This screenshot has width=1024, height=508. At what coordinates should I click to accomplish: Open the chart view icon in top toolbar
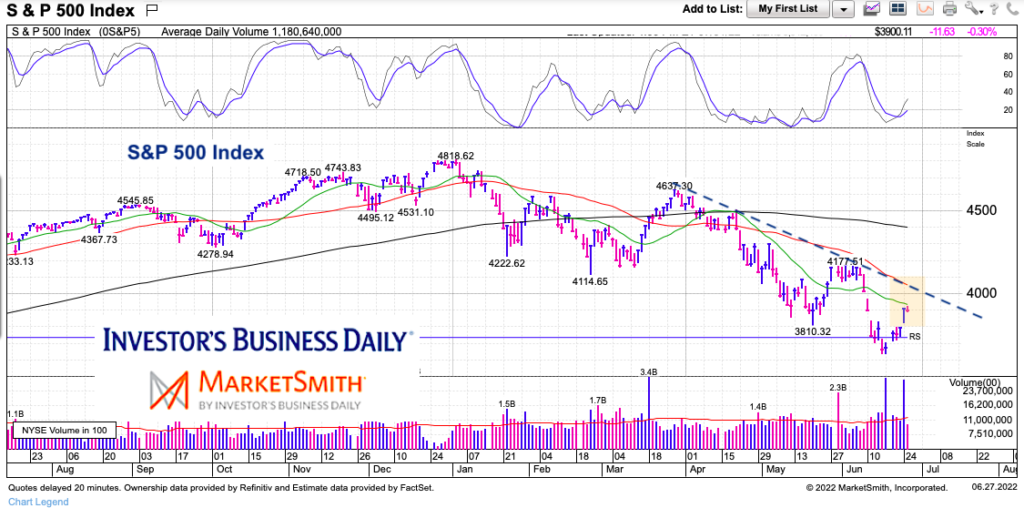[x=873, y=8]
